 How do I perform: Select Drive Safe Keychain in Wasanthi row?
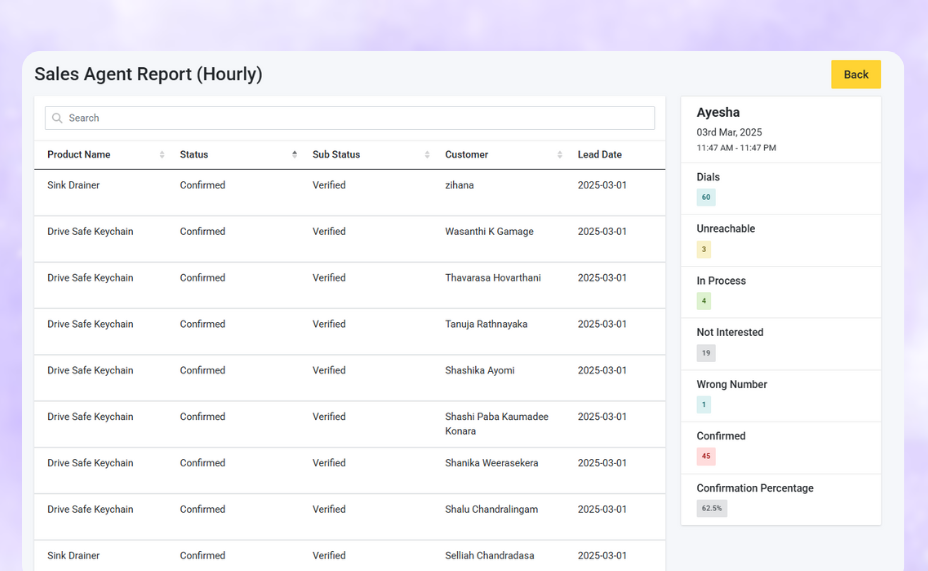[x=90, y=231]
